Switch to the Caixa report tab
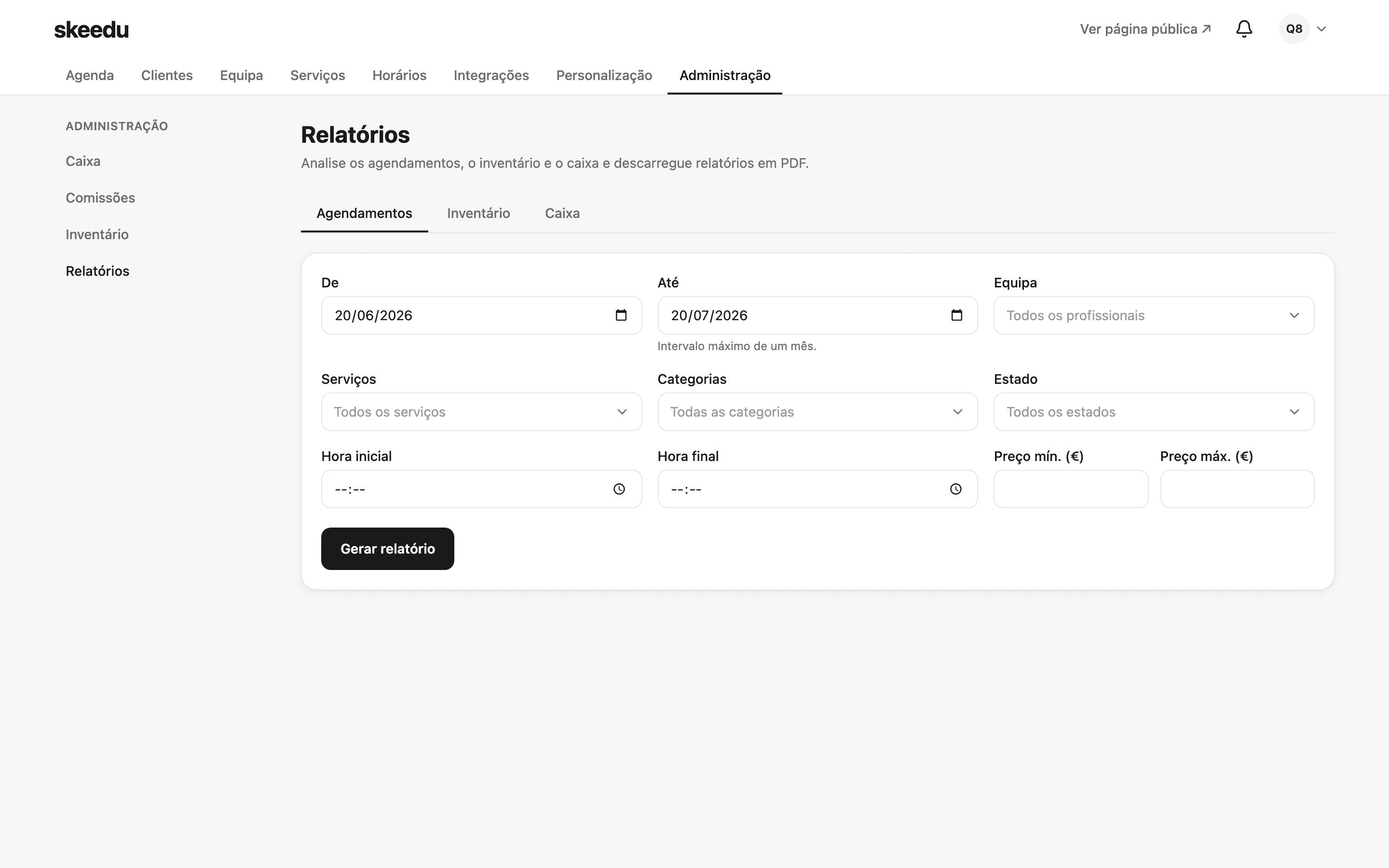Viewport: 1389px width, 868px height. point(562,214)
